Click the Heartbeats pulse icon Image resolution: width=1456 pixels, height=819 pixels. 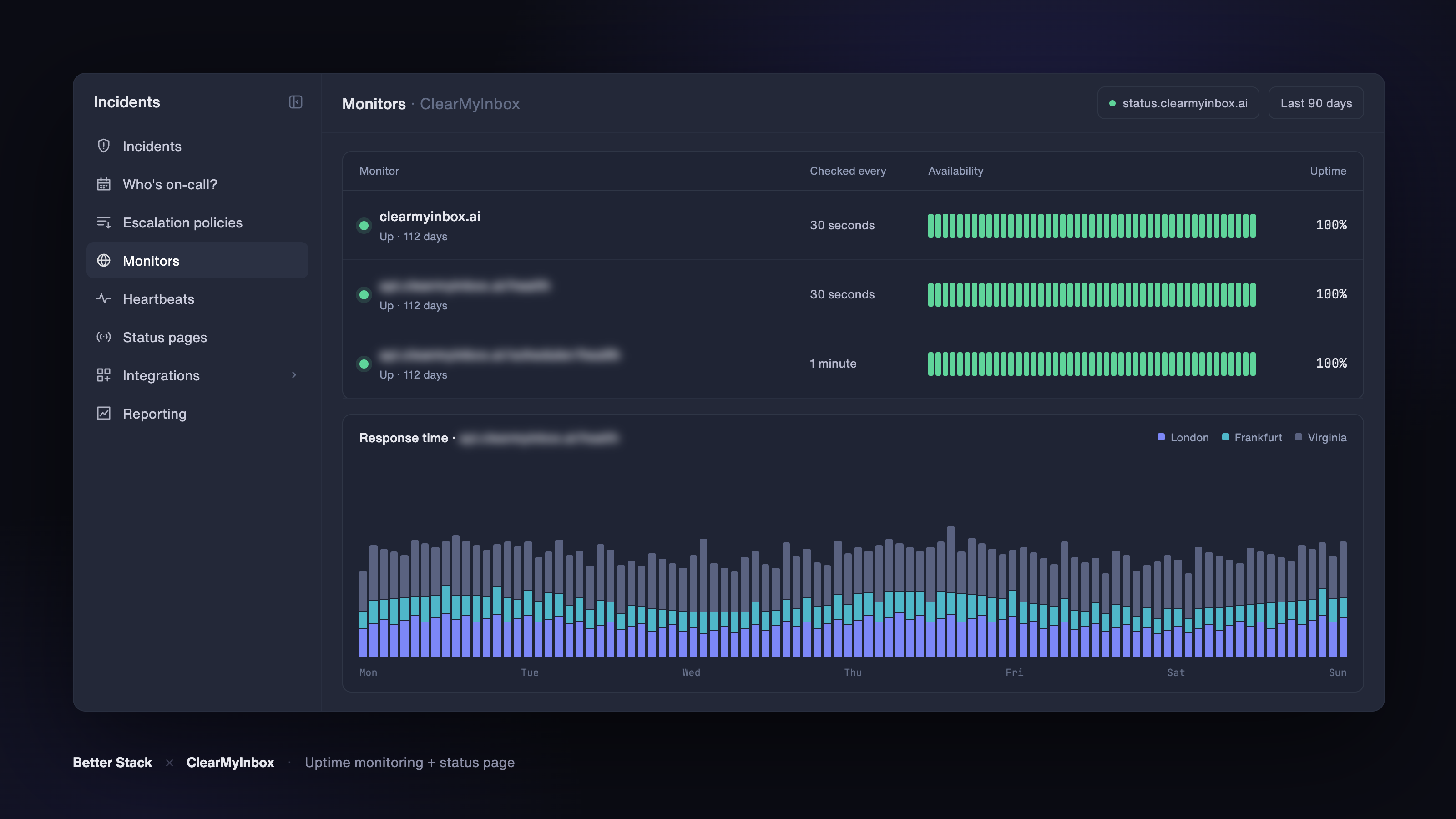103,299
